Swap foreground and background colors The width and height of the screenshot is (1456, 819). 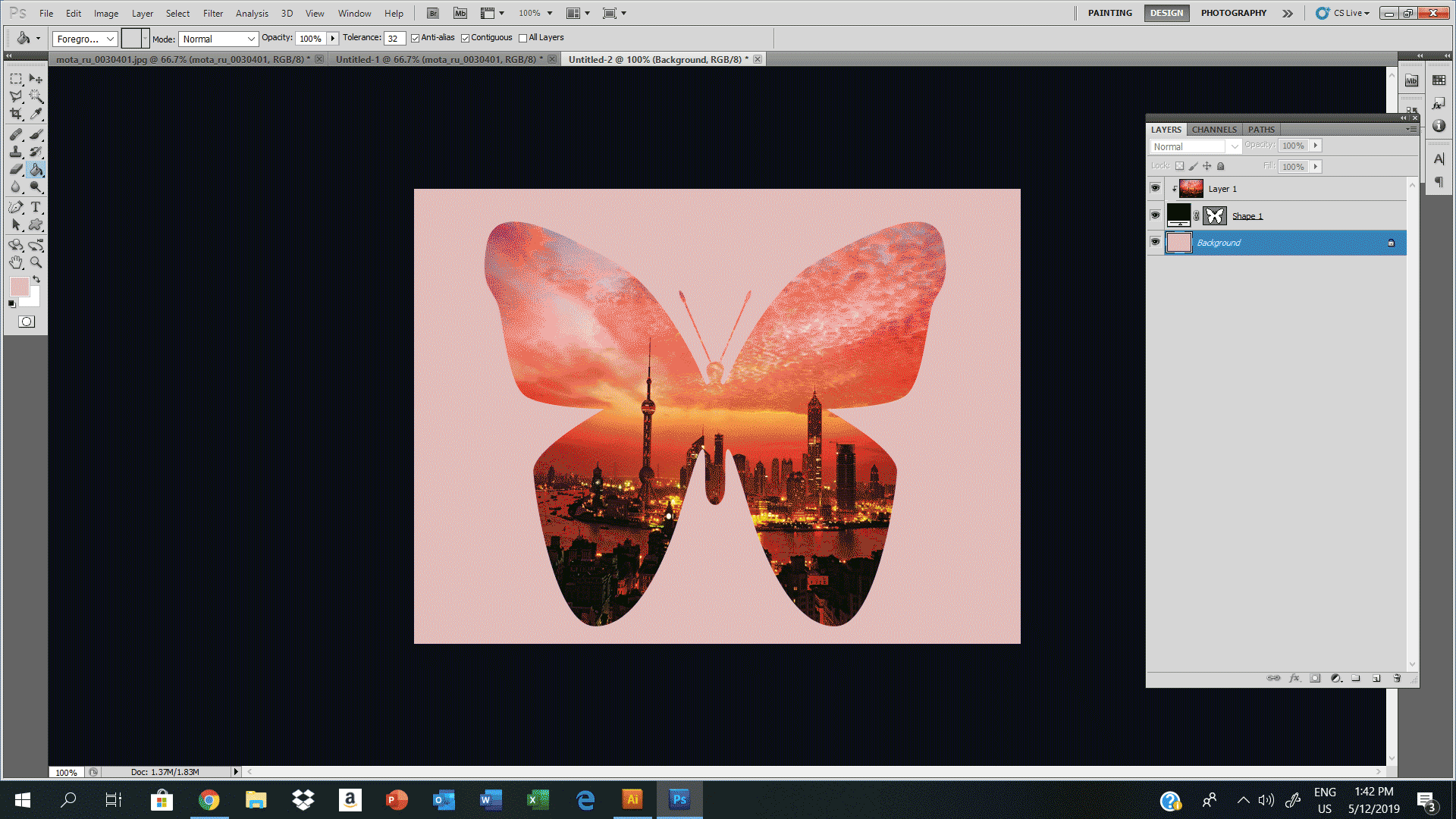36,279
